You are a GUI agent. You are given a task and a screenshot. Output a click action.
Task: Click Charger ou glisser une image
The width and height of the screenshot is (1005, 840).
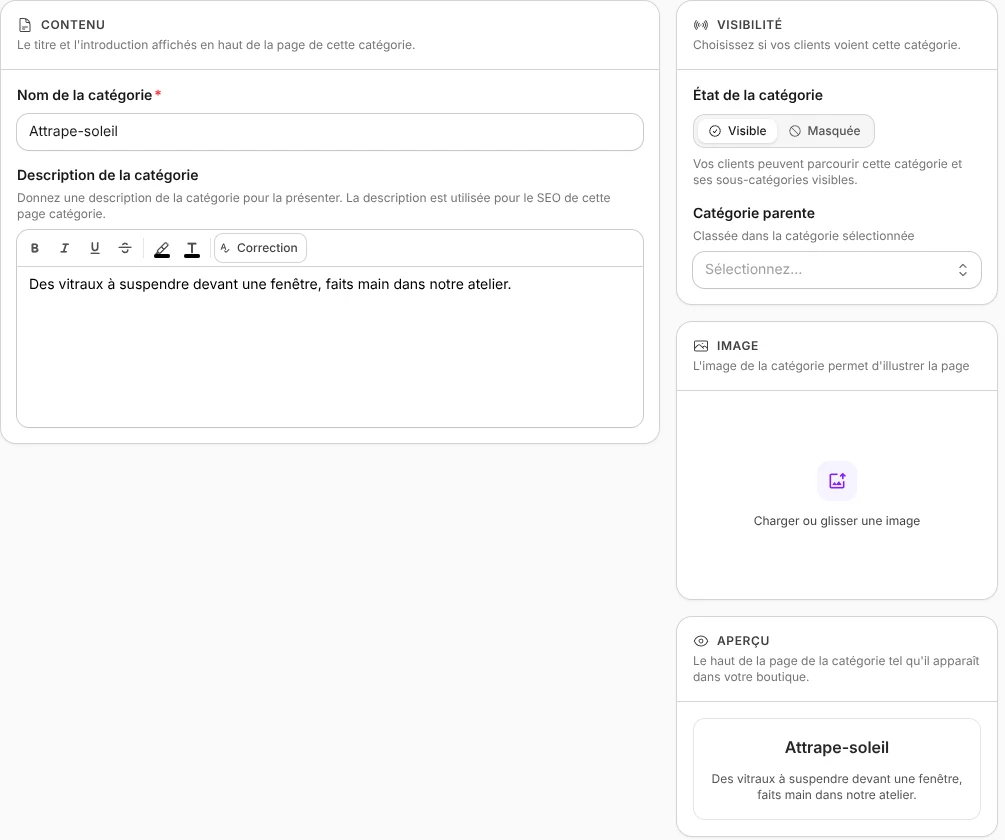point(837,521)
